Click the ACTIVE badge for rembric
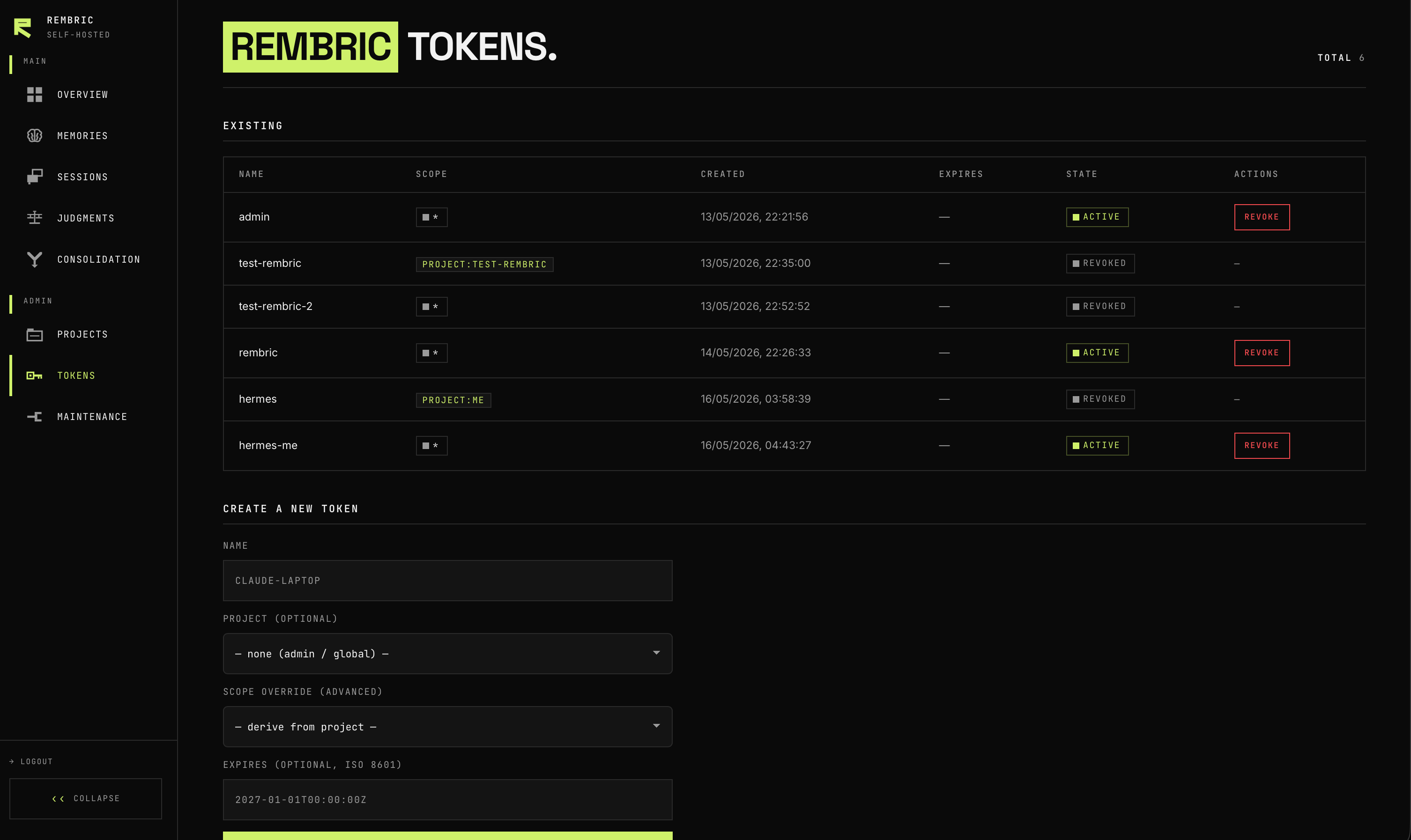The height and width of the screenshot is (840, 1411). (1097, 353)
